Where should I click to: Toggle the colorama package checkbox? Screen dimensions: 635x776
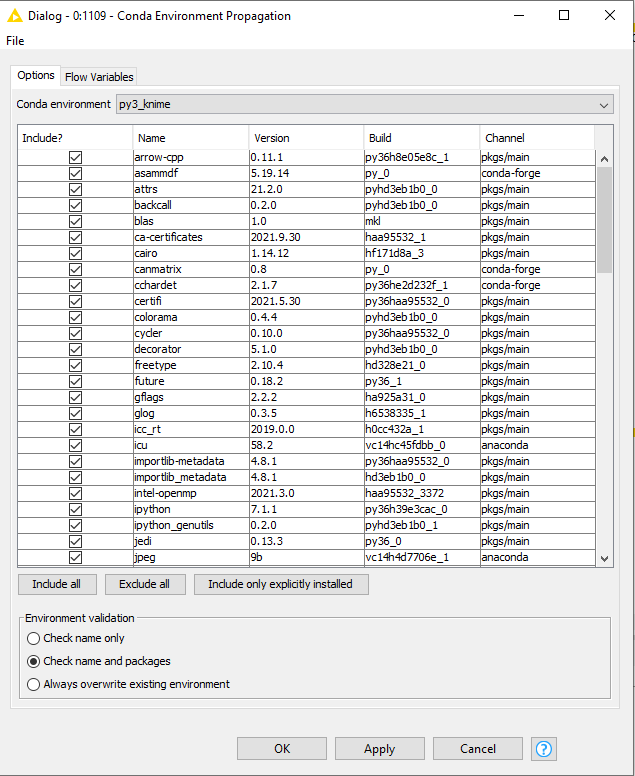pyautogui.click(x=75, y=317)
